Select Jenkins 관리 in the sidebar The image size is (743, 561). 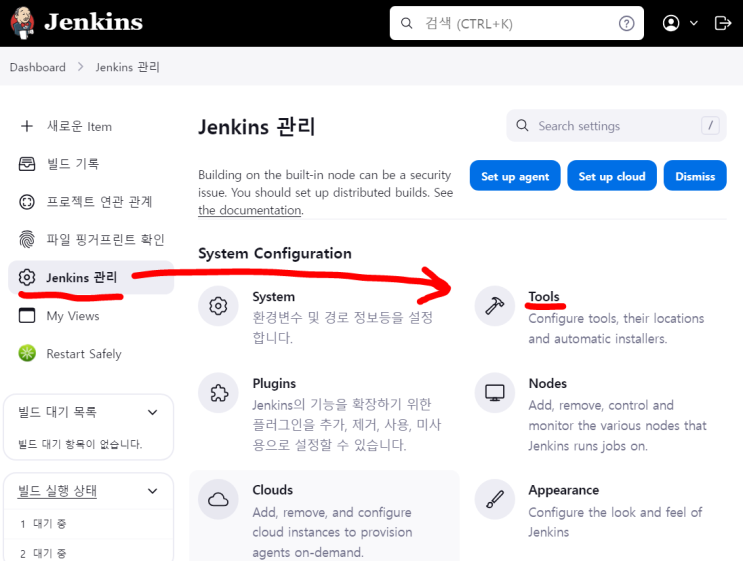coord(91,277)
